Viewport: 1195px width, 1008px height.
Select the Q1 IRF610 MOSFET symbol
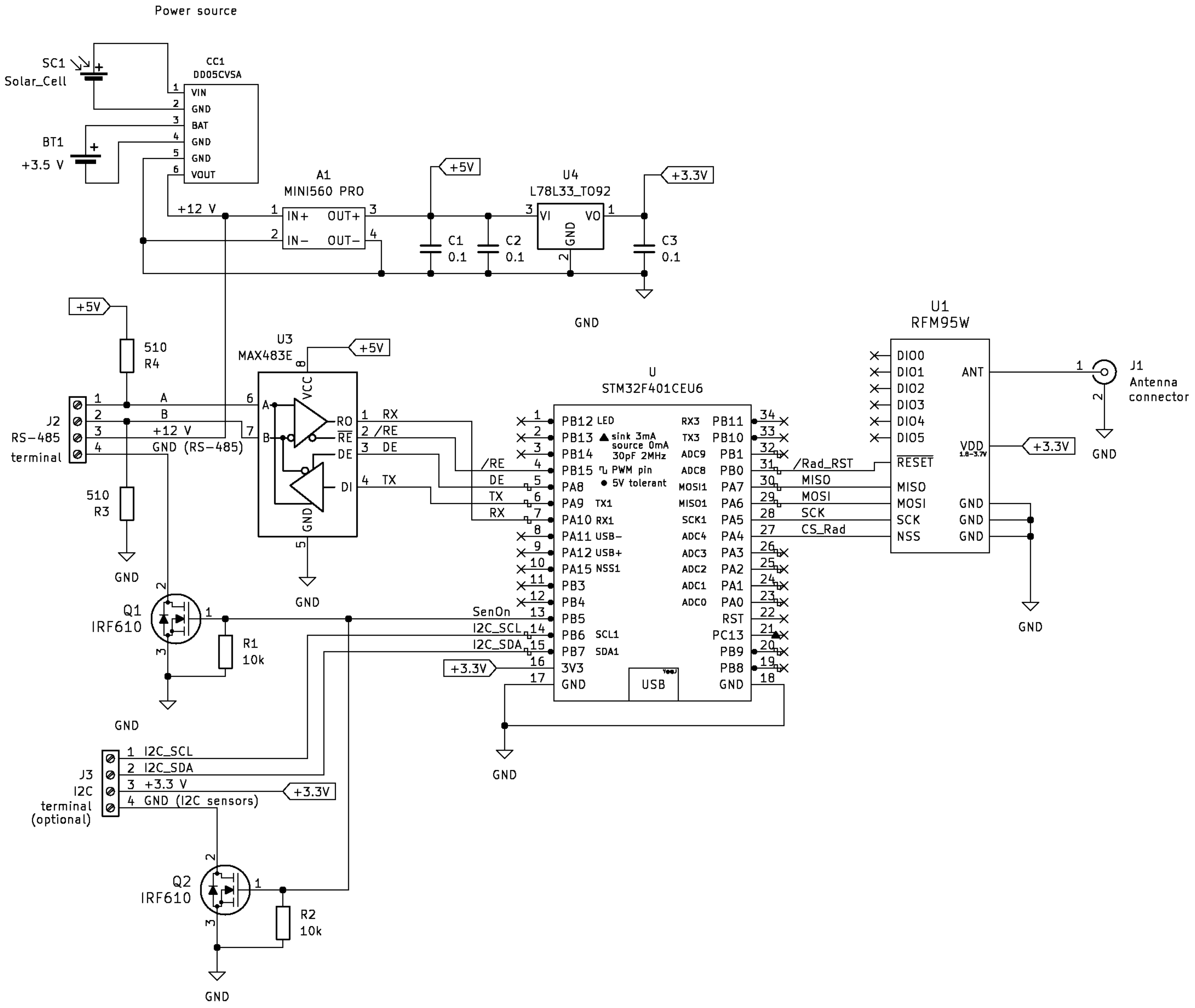pyautogui.click(x=176, y=619)
